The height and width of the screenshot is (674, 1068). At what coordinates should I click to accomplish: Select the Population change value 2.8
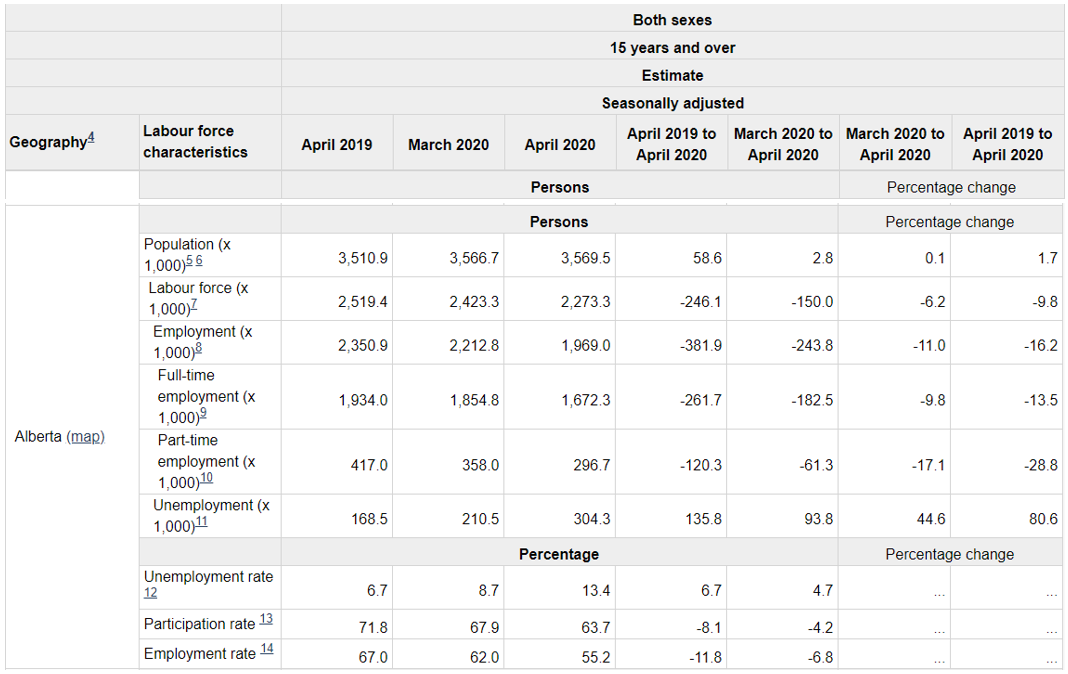tap(823, 258)
